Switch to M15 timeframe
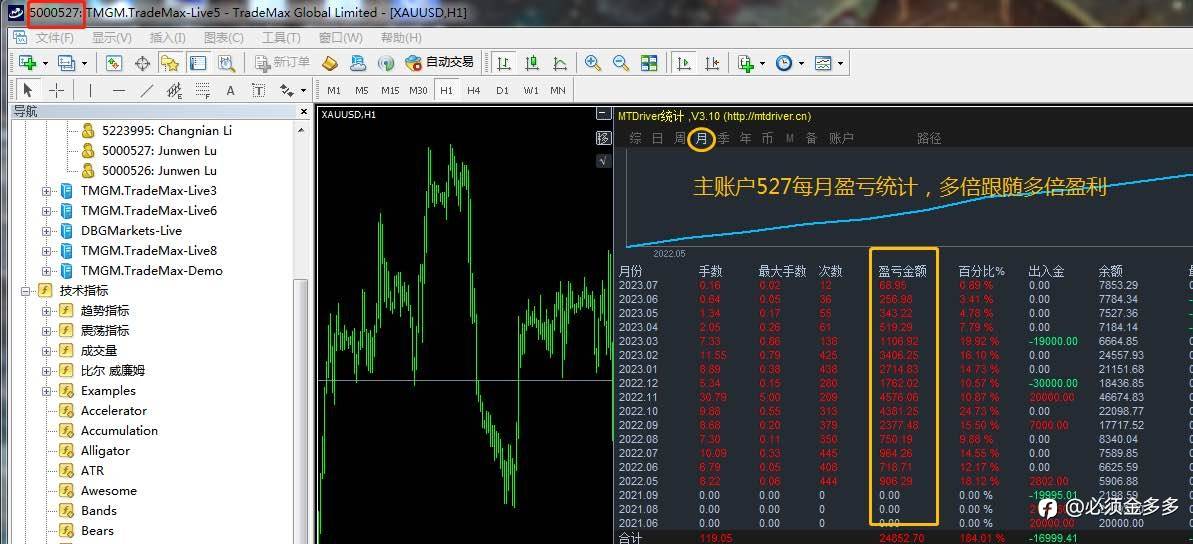Screen dimensions: 1193x544 click(x=390, y=91)
